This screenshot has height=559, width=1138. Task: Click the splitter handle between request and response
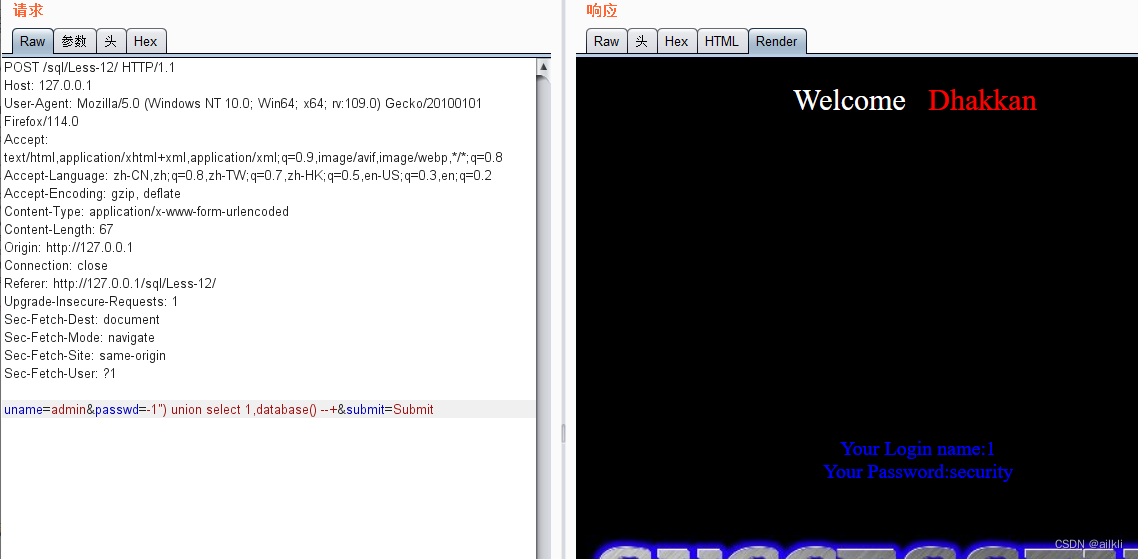(x=563, y=434)
